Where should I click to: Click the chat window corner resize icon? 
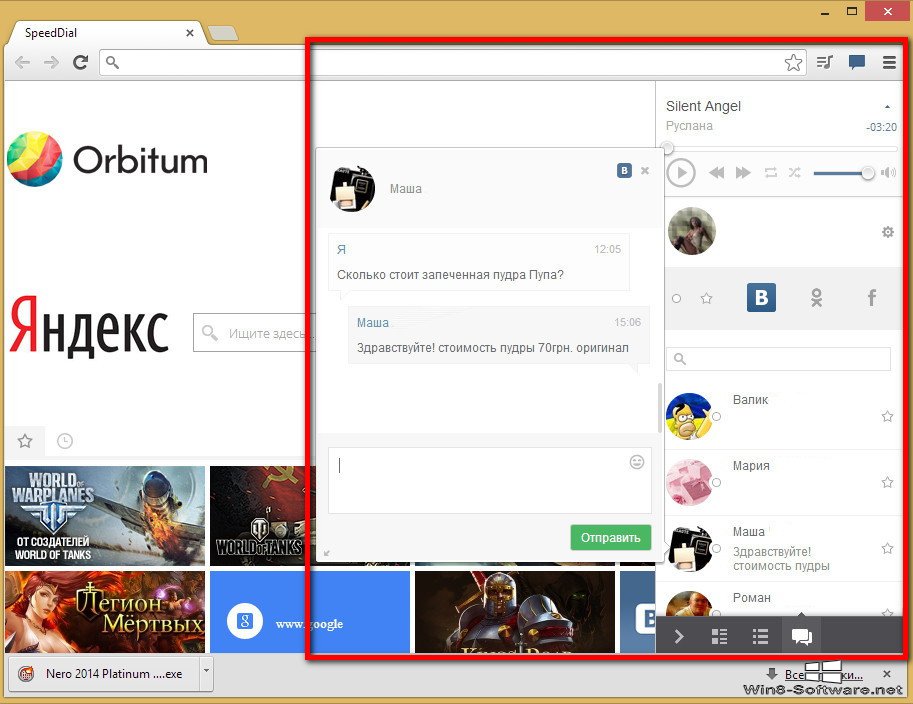point(327,553)
